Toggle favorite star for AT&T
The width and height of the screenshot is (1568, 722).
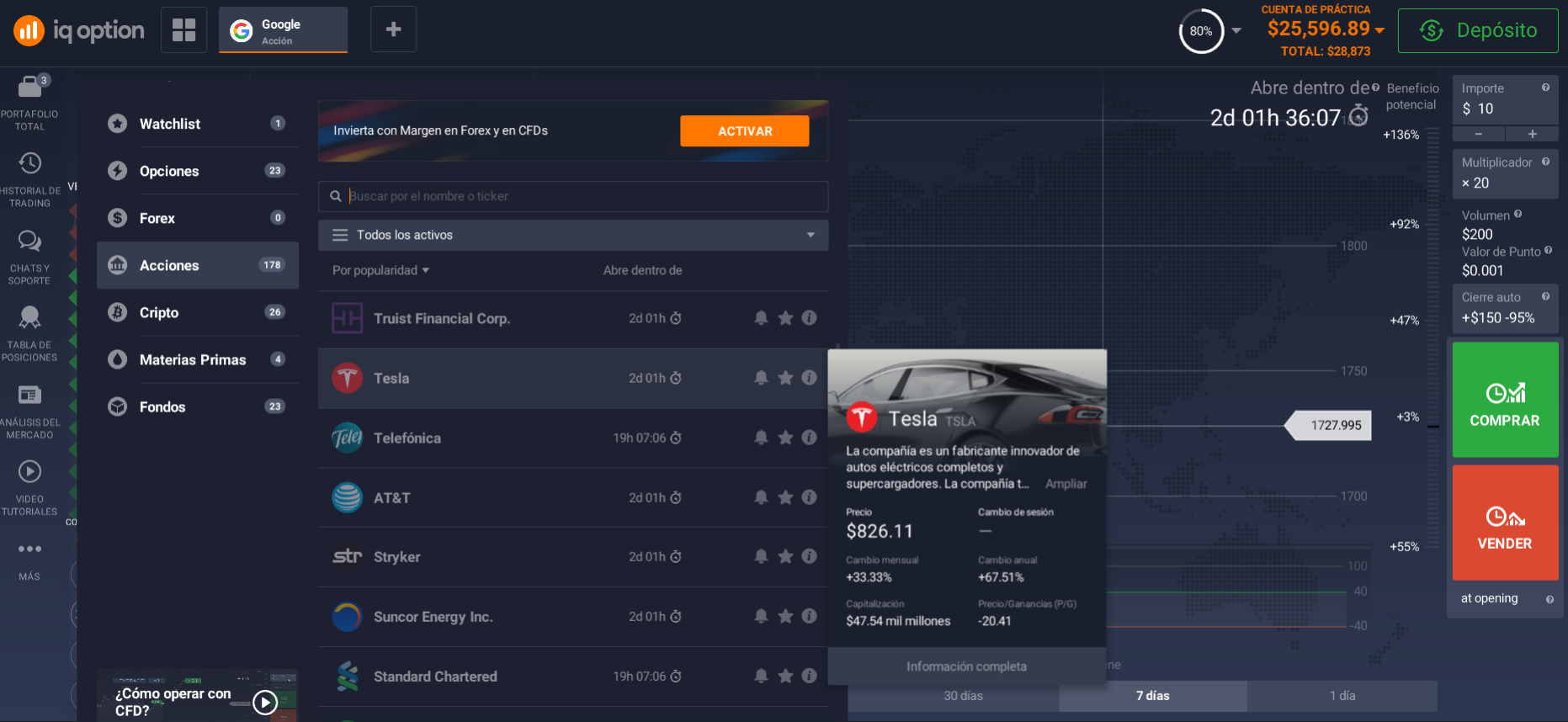[785, 497]
